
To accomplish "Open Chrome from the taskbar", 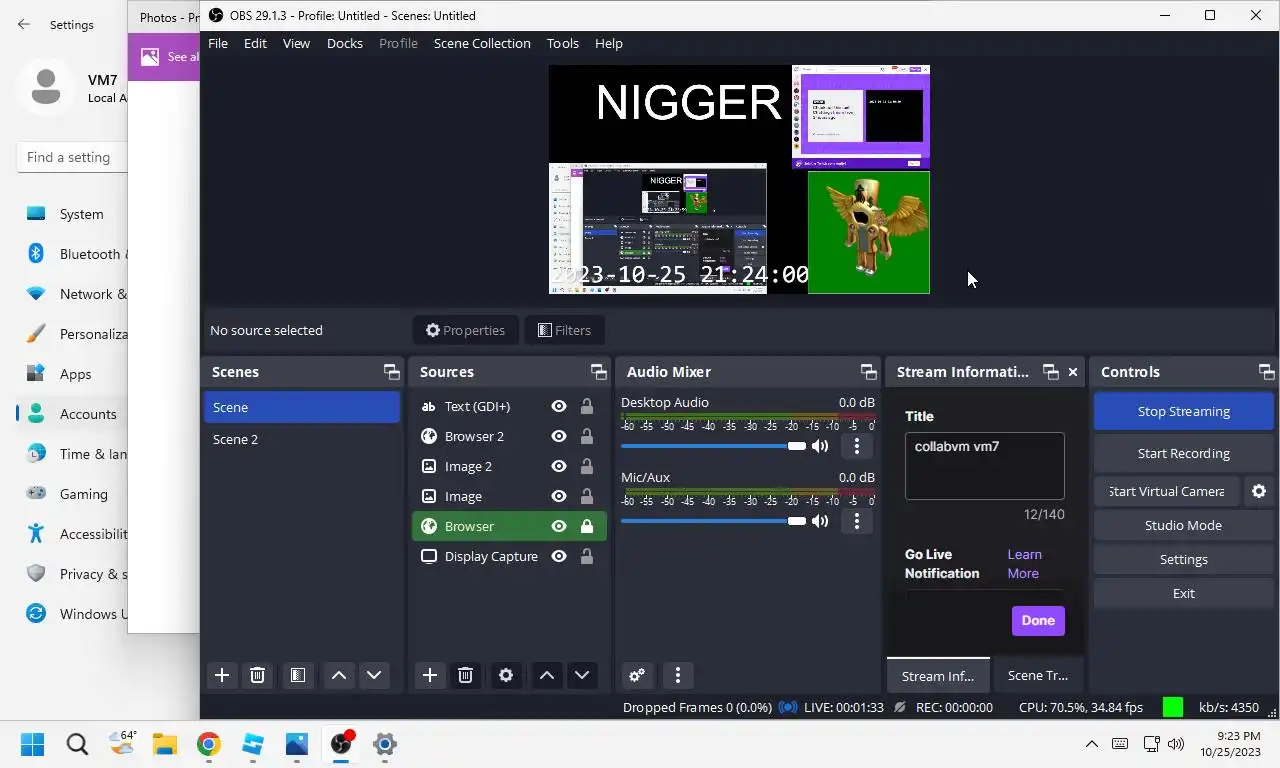I will tap(208, 744).
